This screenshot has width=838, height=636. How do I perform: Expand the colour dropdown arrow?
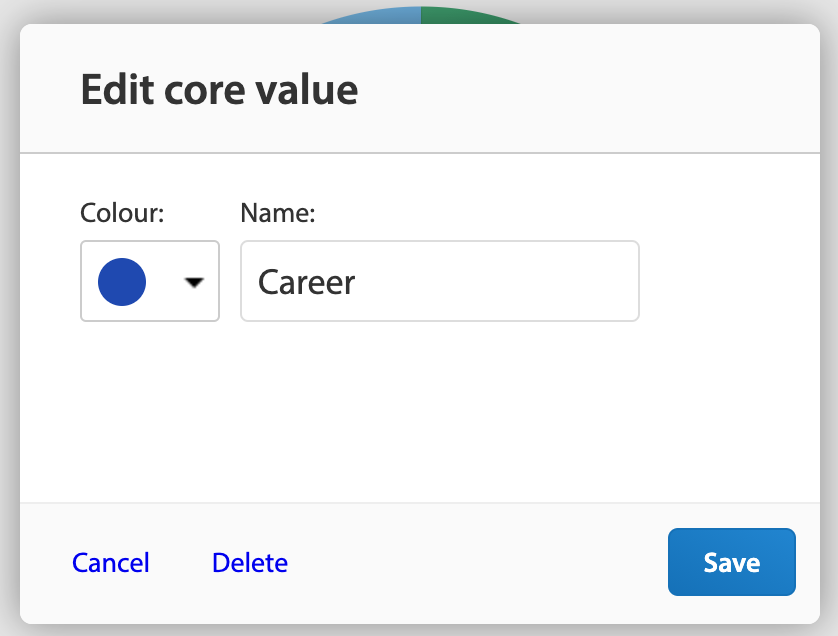[x=194, y=282]
